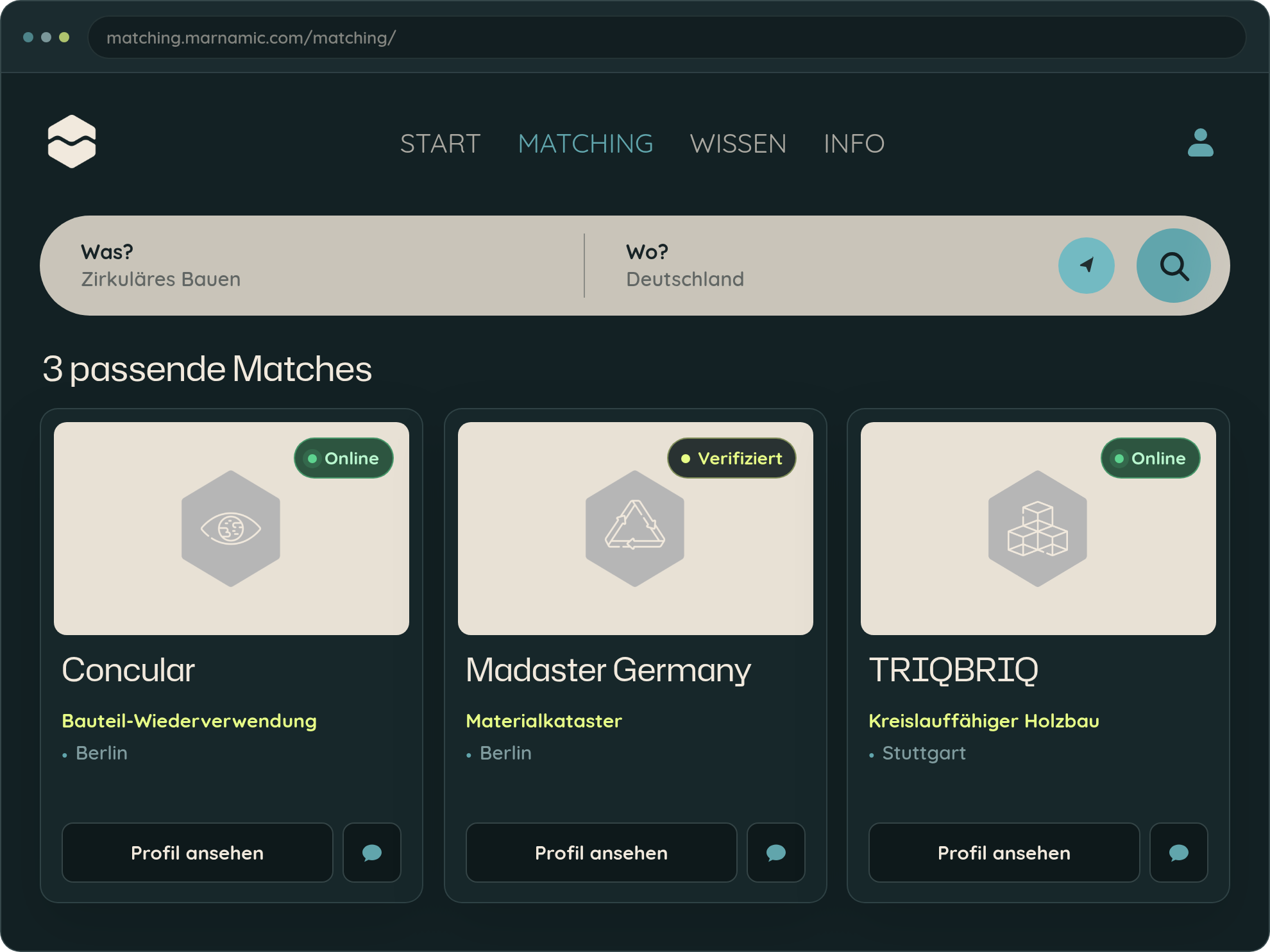Click the Online badge on Concular card
Screen dimensions: 1270x952
(x=344, y=458)
